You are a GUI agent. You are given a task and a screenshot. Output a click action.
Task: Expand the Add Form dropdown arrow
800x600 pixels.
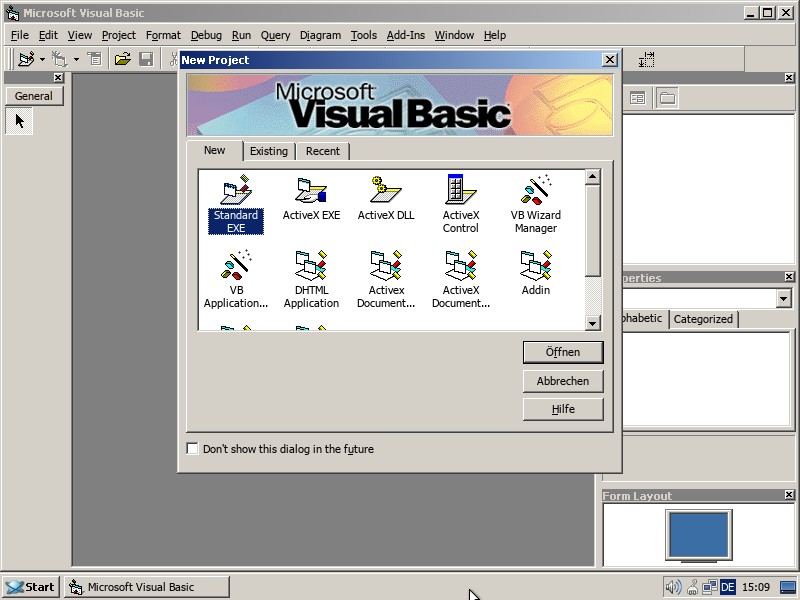(76, 60)
